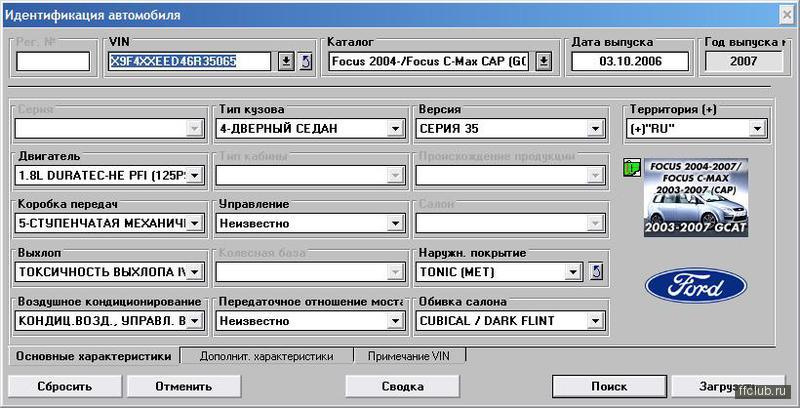Image resolution: width=800 pixels, height=408 pixels.
Task: Click the reset icon next to the VIN field
Action: click(305, 62)
